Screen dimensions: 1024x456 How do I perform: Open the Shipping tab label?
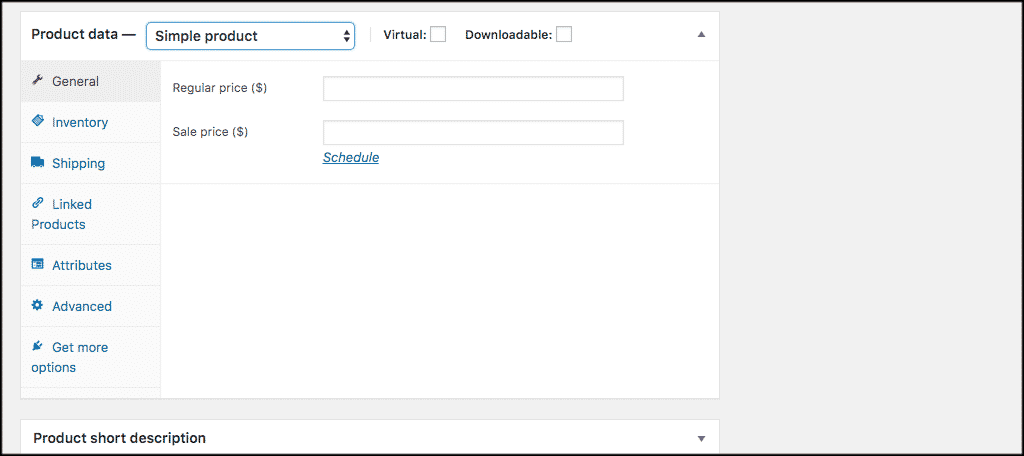pos(78,163)
